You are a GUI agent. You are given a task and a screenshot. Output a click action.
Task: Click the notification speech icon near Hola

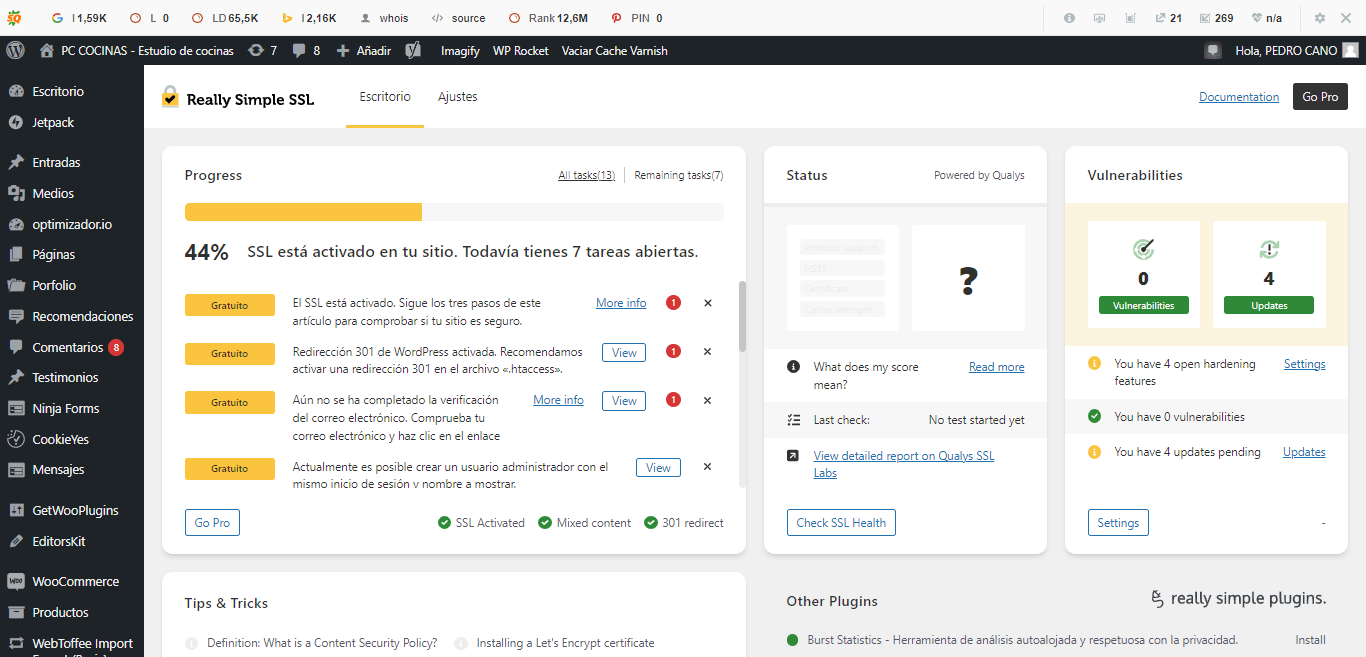(x=1213, y=50)
